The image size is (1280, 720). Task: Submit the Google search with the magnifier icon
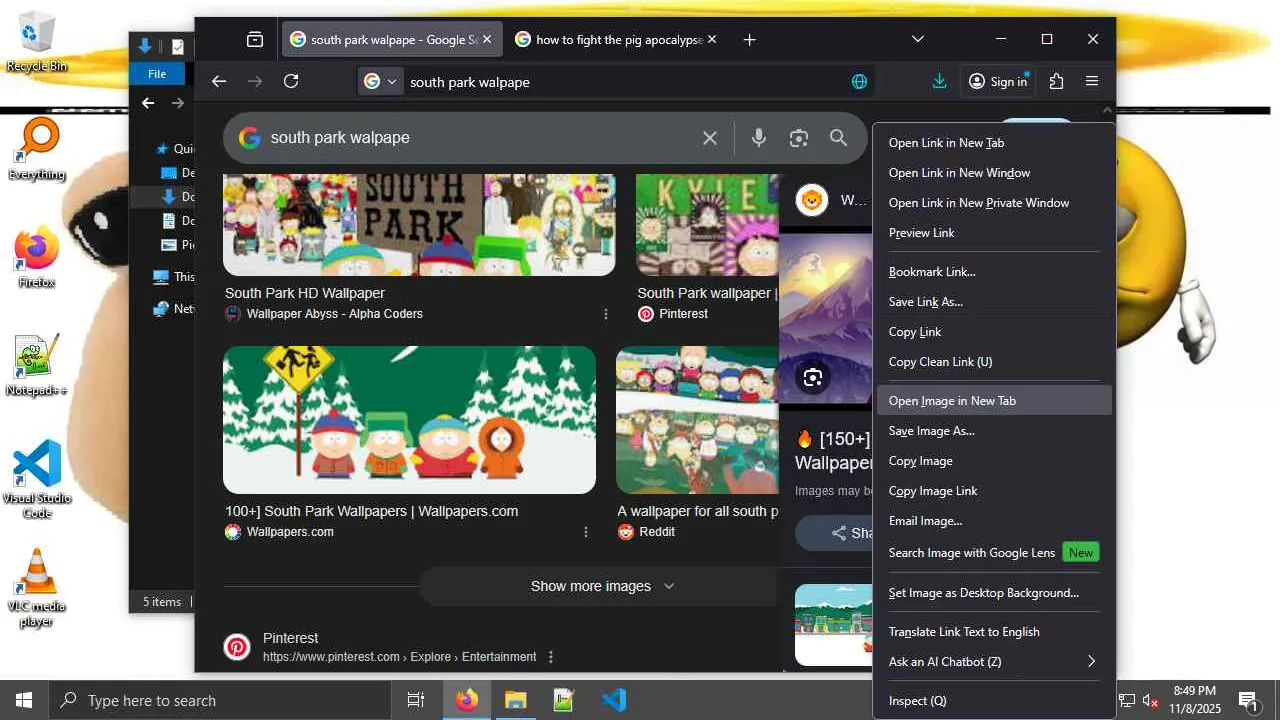(838, 138)
